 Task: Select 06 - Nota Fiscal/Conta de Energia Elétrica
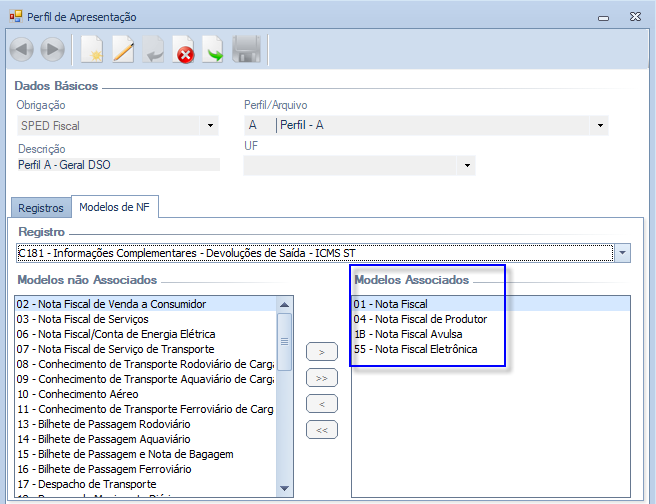(145, 334)
